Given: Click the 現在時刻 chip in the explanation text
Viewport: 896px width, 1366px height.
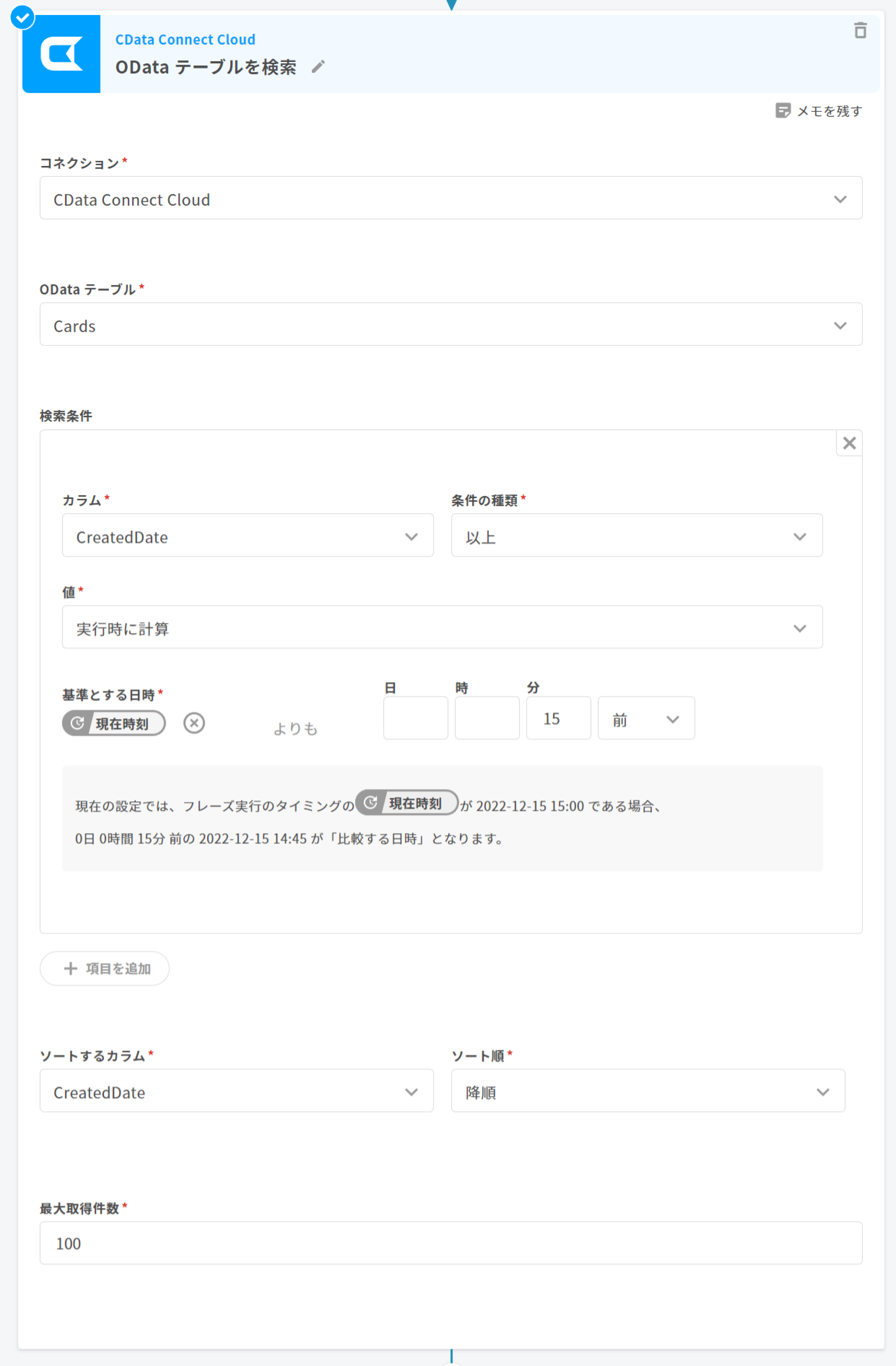Looking at the screenshot, I should point(407,802).
